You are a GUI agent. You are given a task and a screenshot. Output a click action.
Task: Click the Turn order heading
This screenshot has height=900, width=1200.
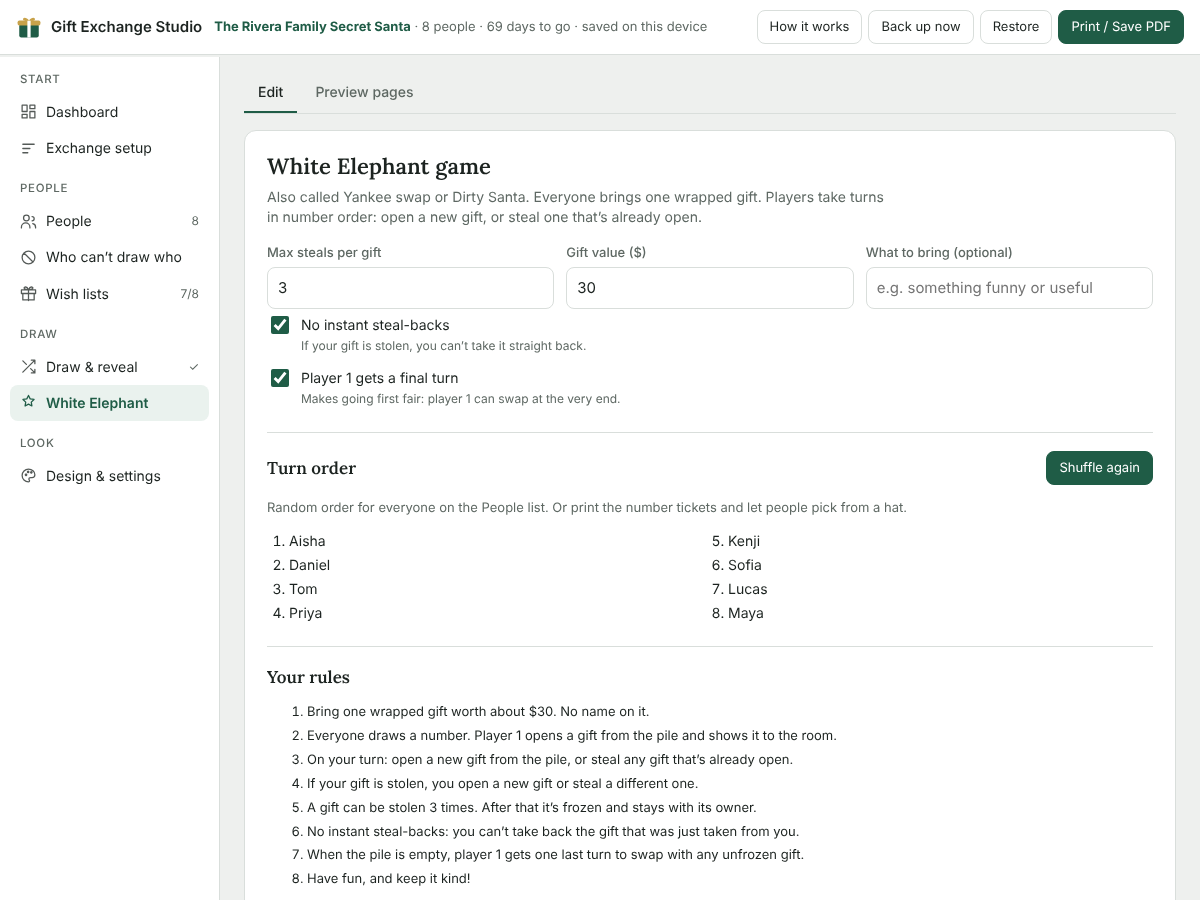click(x=311, y=468)
